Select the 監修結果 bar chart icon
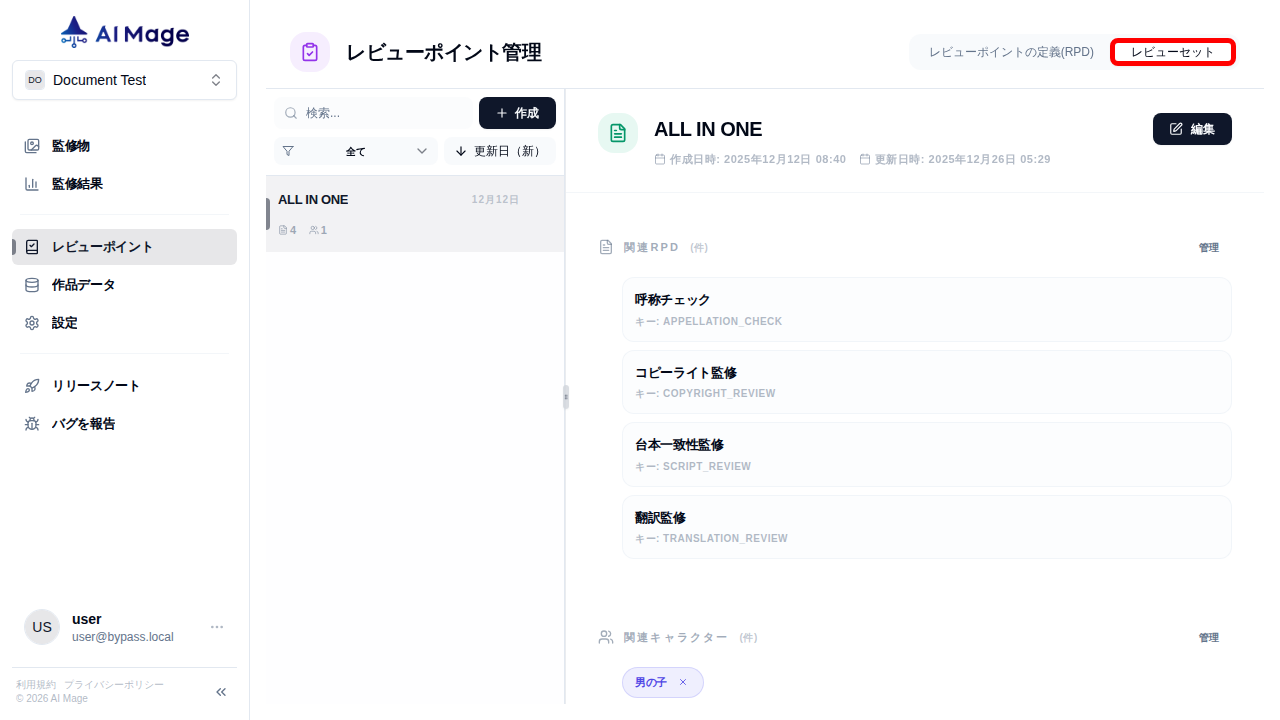Screen dimensions: 1280x720 31,183
